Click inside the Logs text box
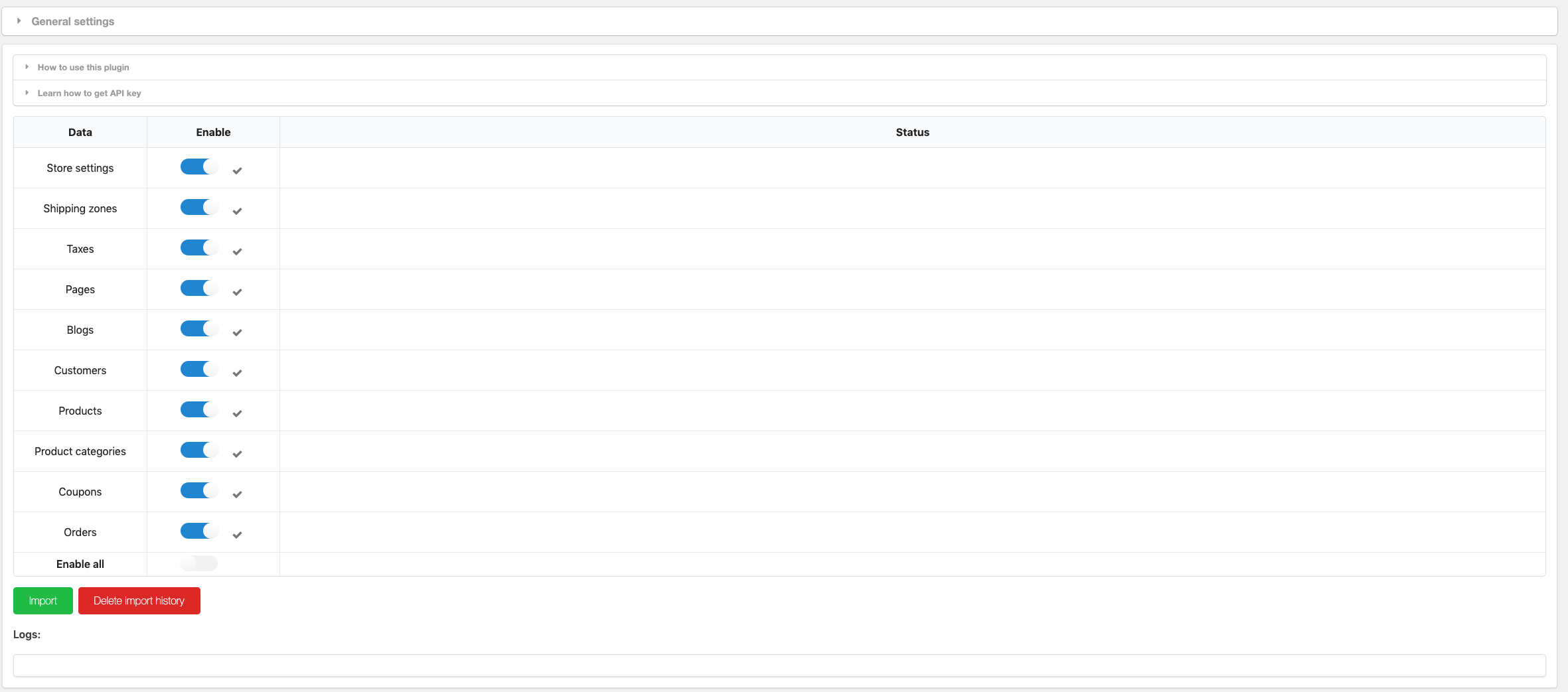Viewport: 1568px width, 692px height. coord(779,665)
